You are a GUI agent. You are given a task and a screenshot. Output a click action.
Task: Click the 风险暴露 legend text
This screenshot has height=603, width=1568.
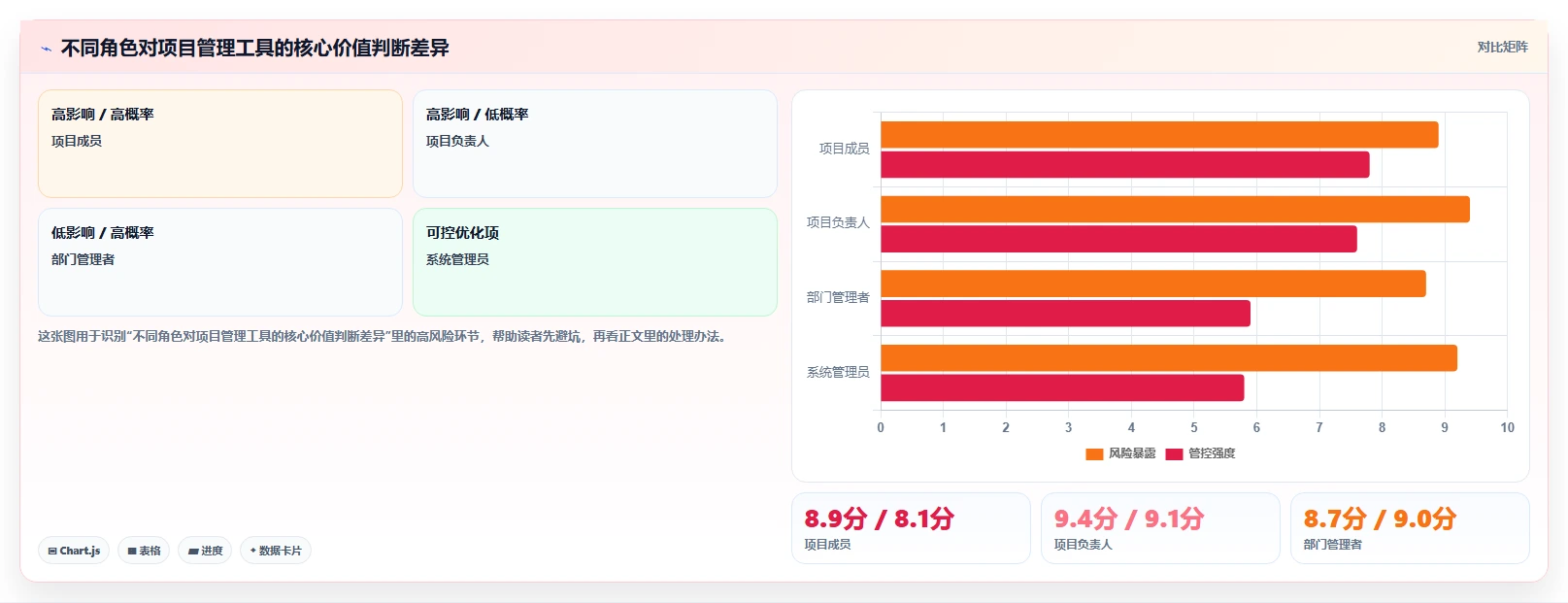pyautogui.click(x=1132, y=453)
